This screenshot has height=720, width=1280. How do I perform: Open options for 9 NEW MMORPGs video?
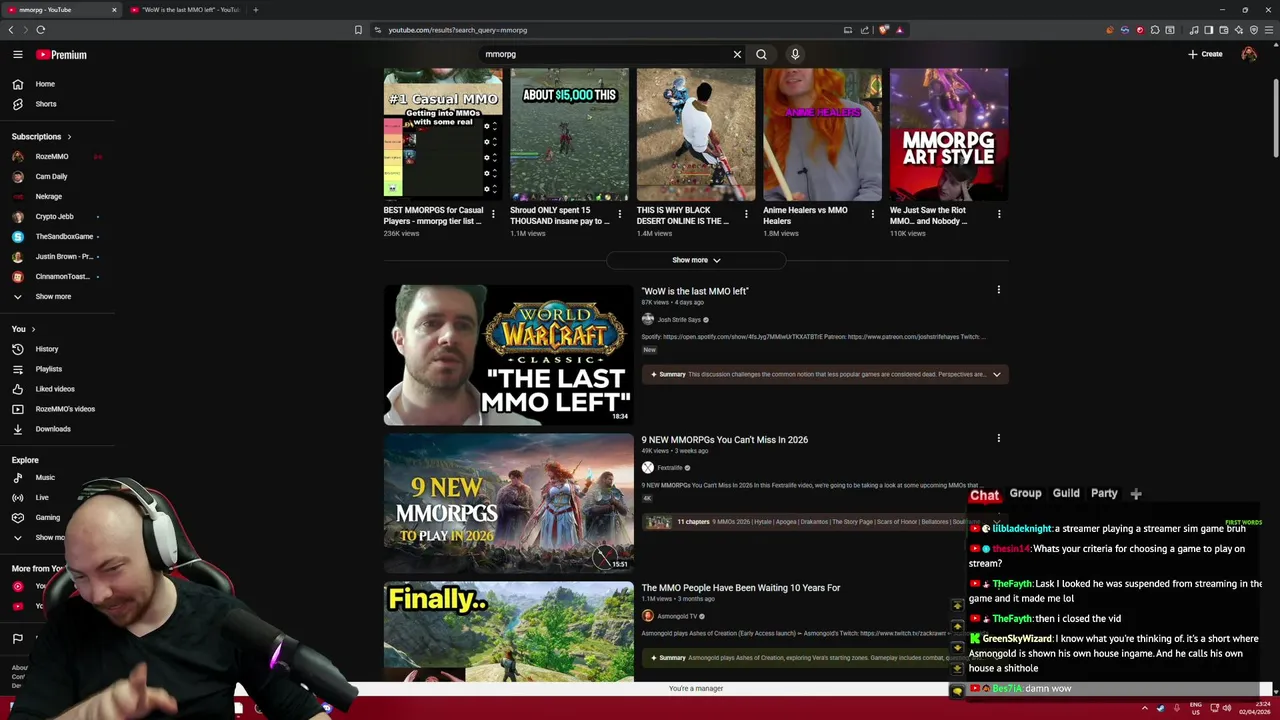point(998,438)
